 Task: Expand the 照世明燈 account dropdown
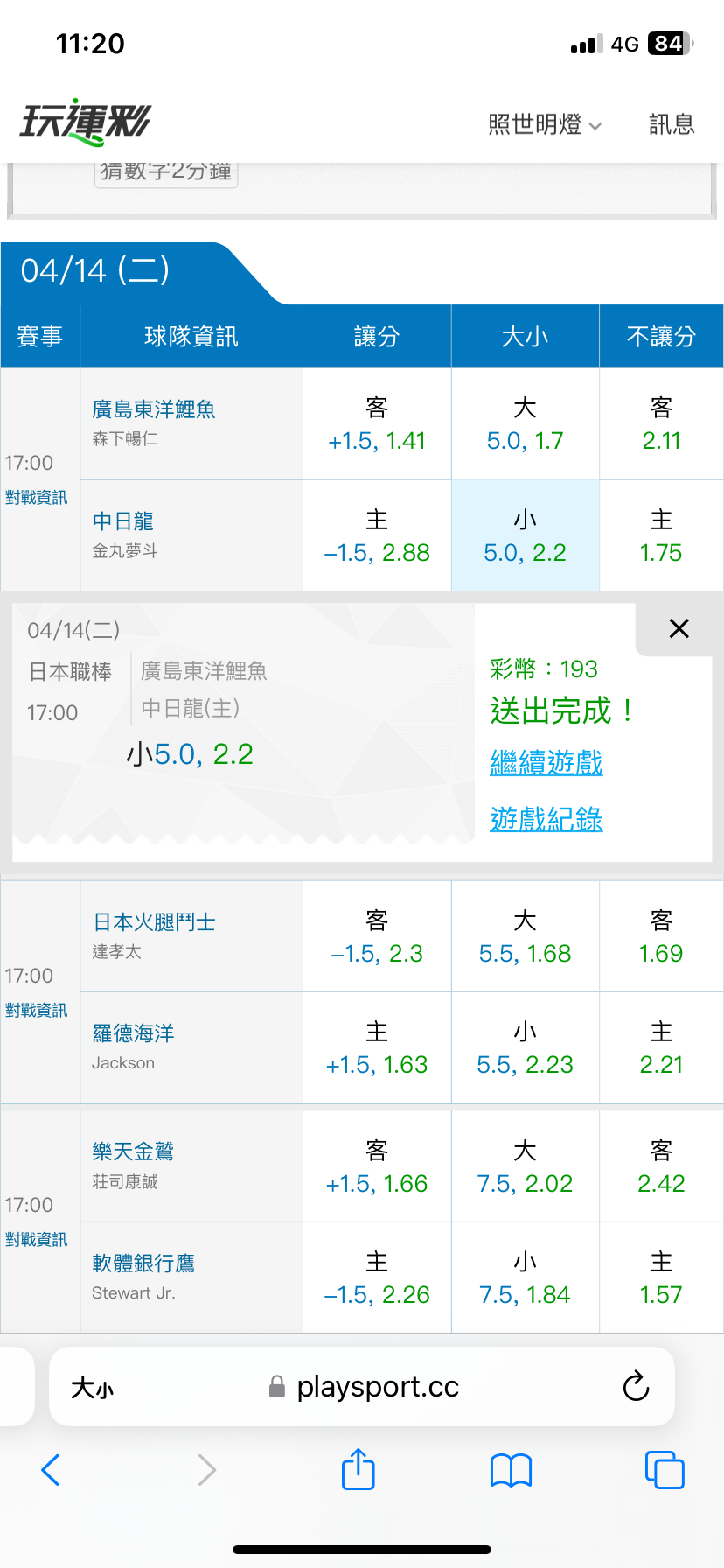pos(545,125)
